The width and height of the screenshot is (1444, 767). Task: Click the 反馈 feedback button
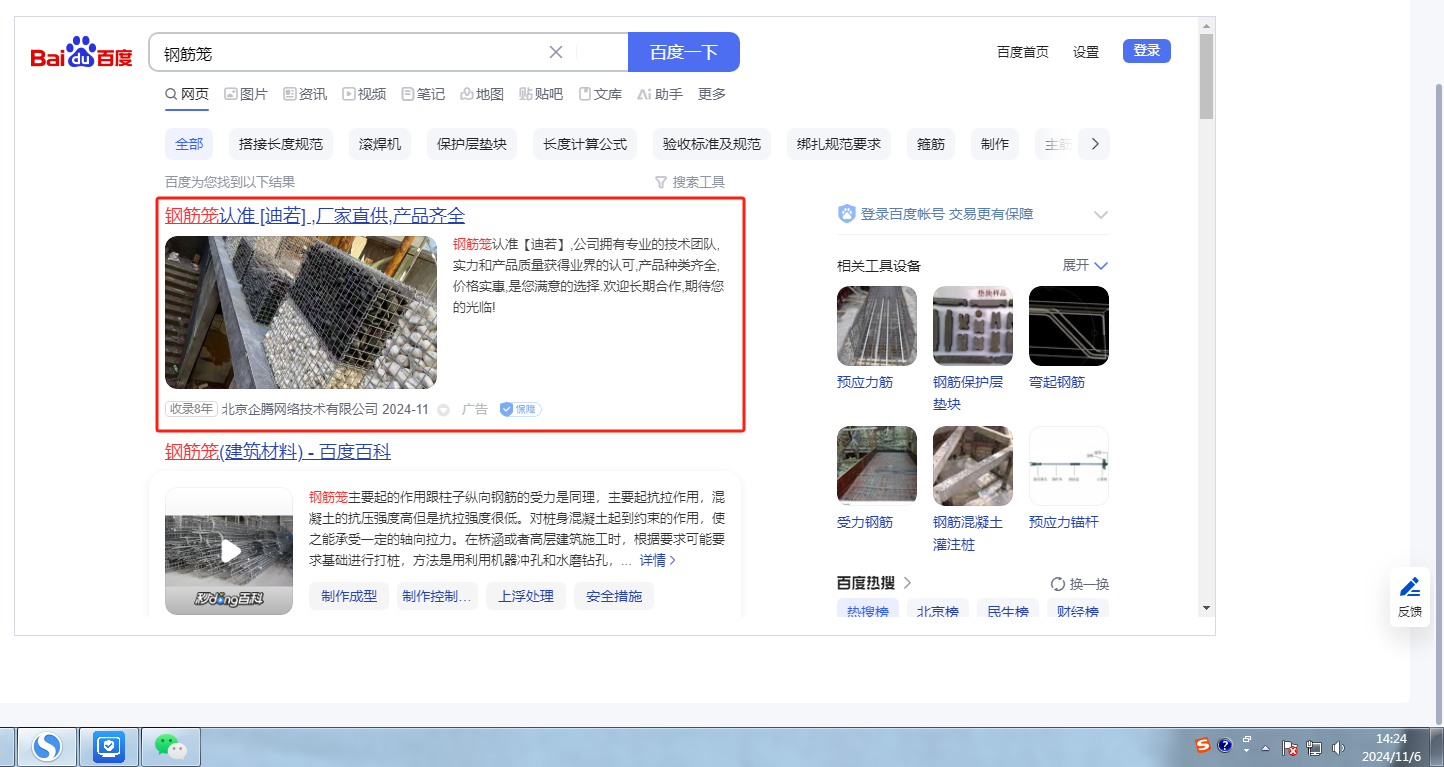1410,597
